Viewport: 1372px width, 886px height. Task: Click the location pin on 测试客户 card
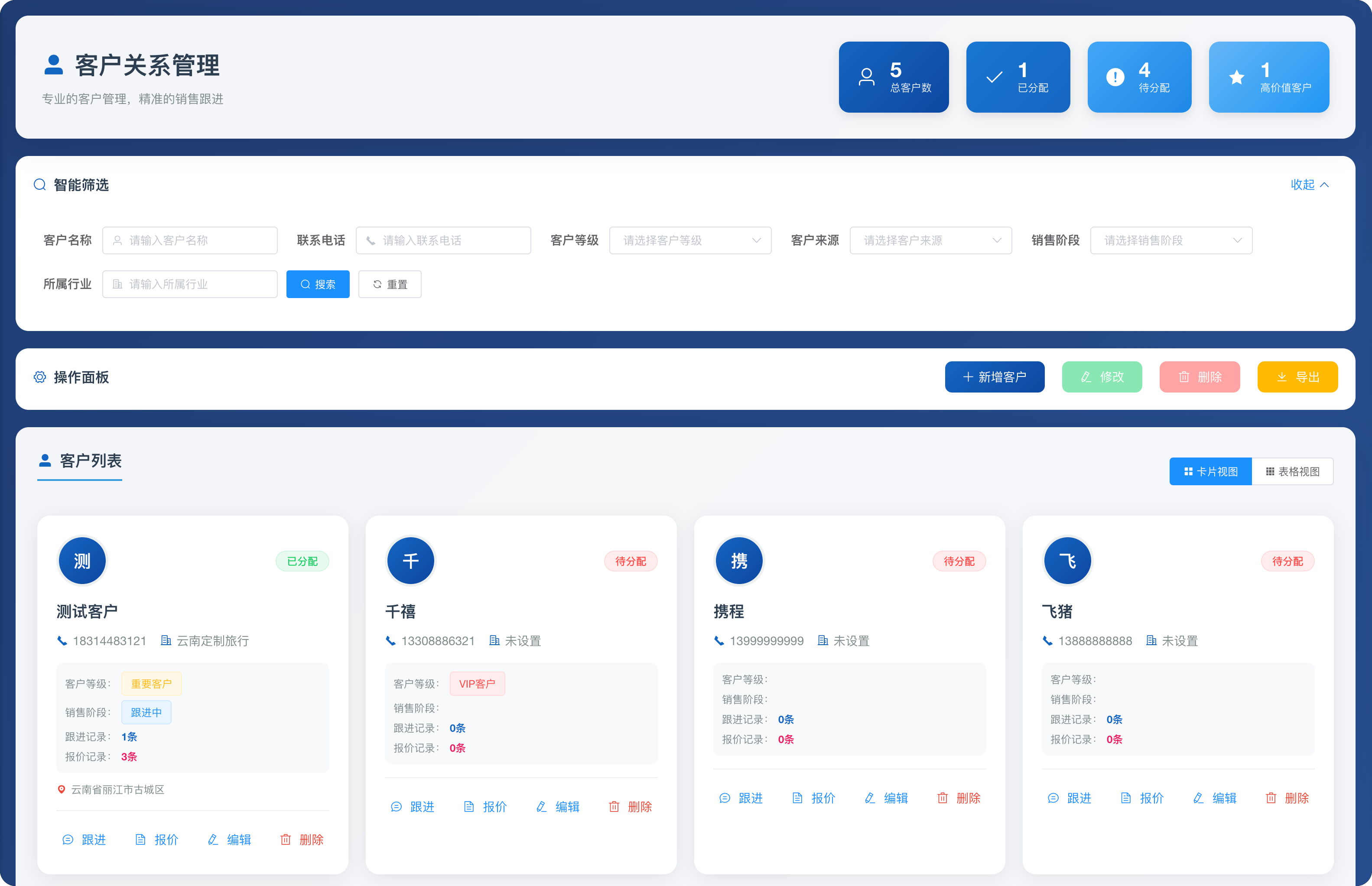(x=62, y=789)
